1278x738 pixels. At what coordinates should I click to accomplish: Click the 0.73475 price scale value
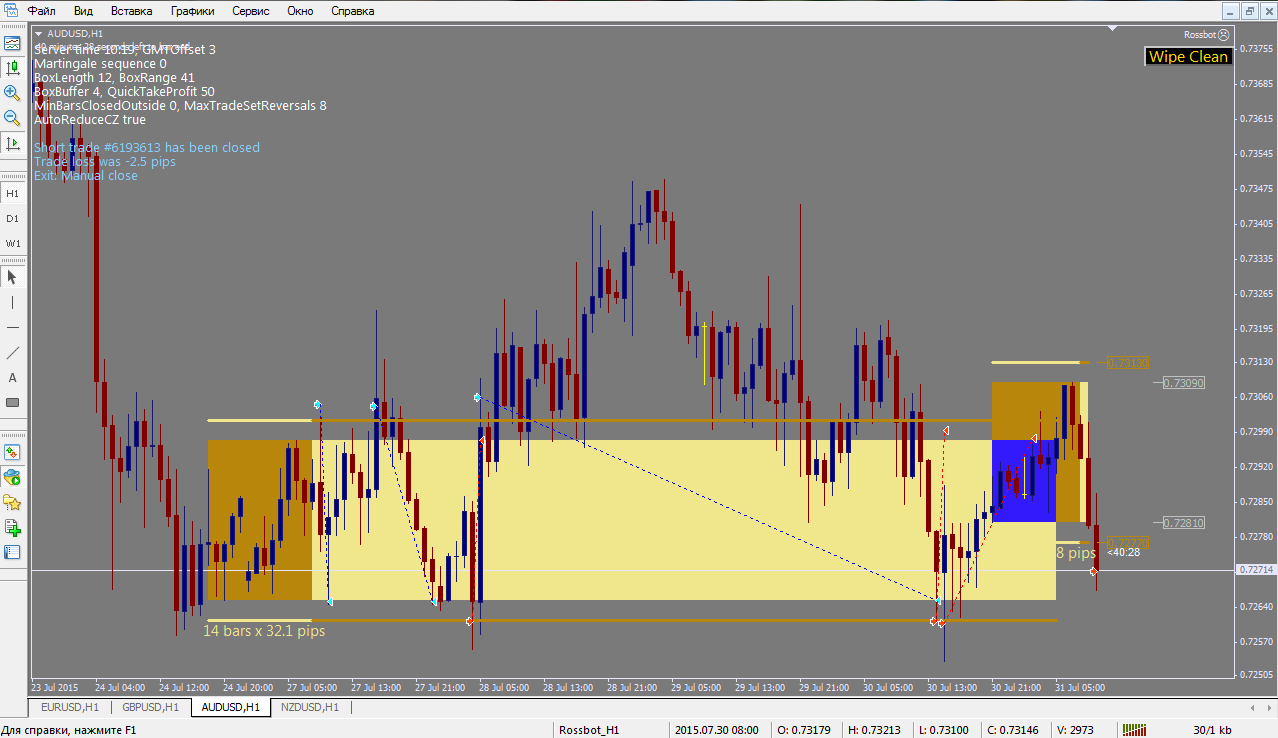[1256, 189]
